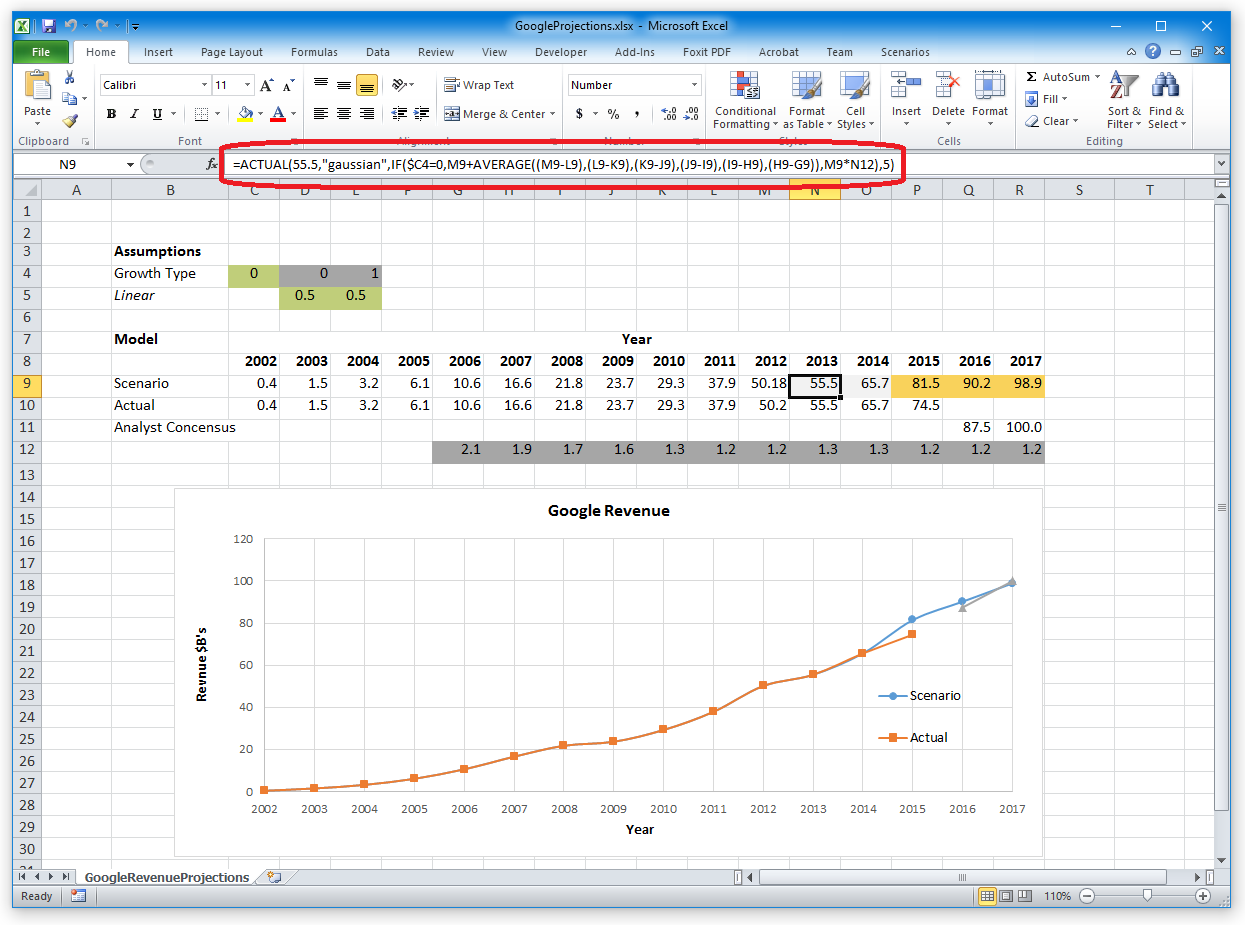Screen dimensions: 1245x925
Task: Apply Comma Style number format
Action: (x=637, y=114)
